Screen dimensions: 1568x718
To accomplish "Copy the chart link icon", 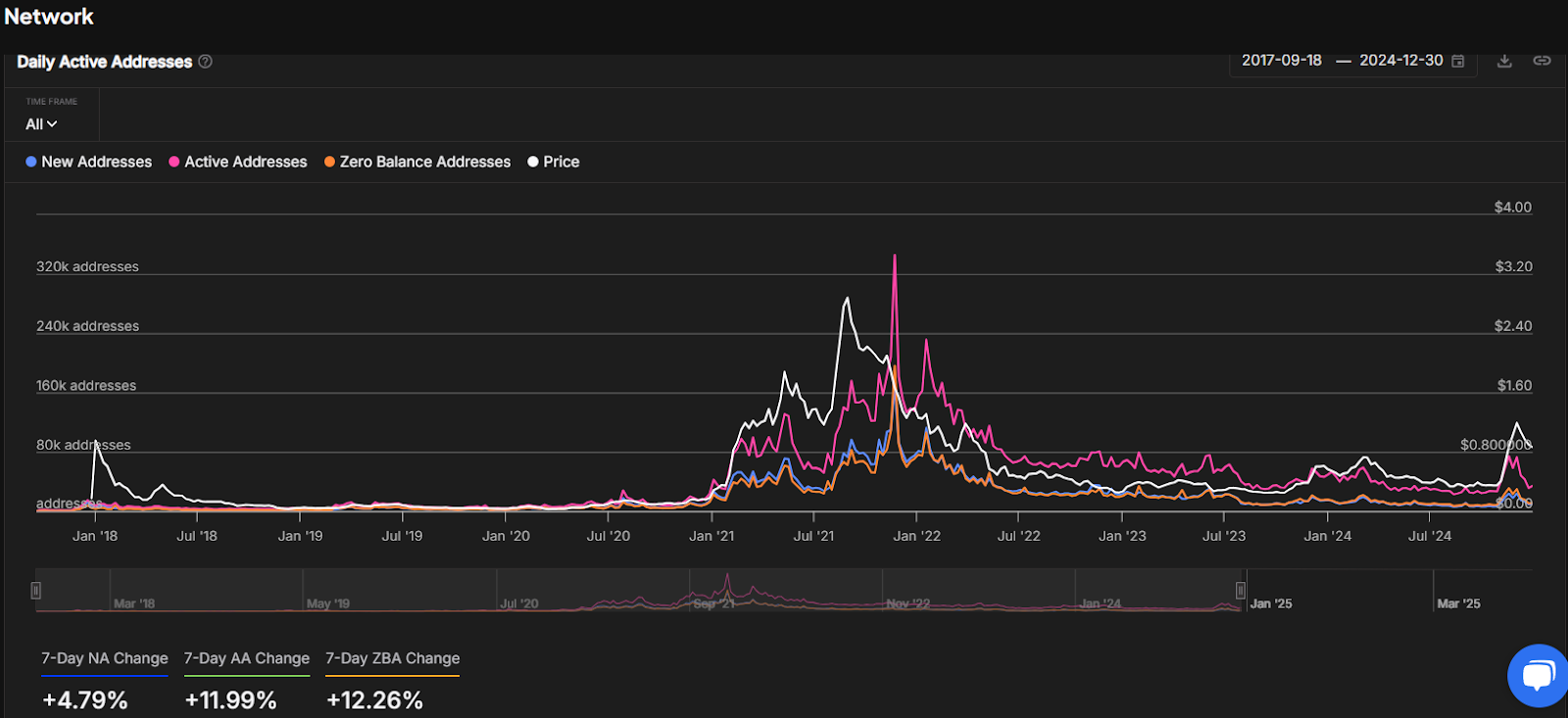I will (1542, 61).
